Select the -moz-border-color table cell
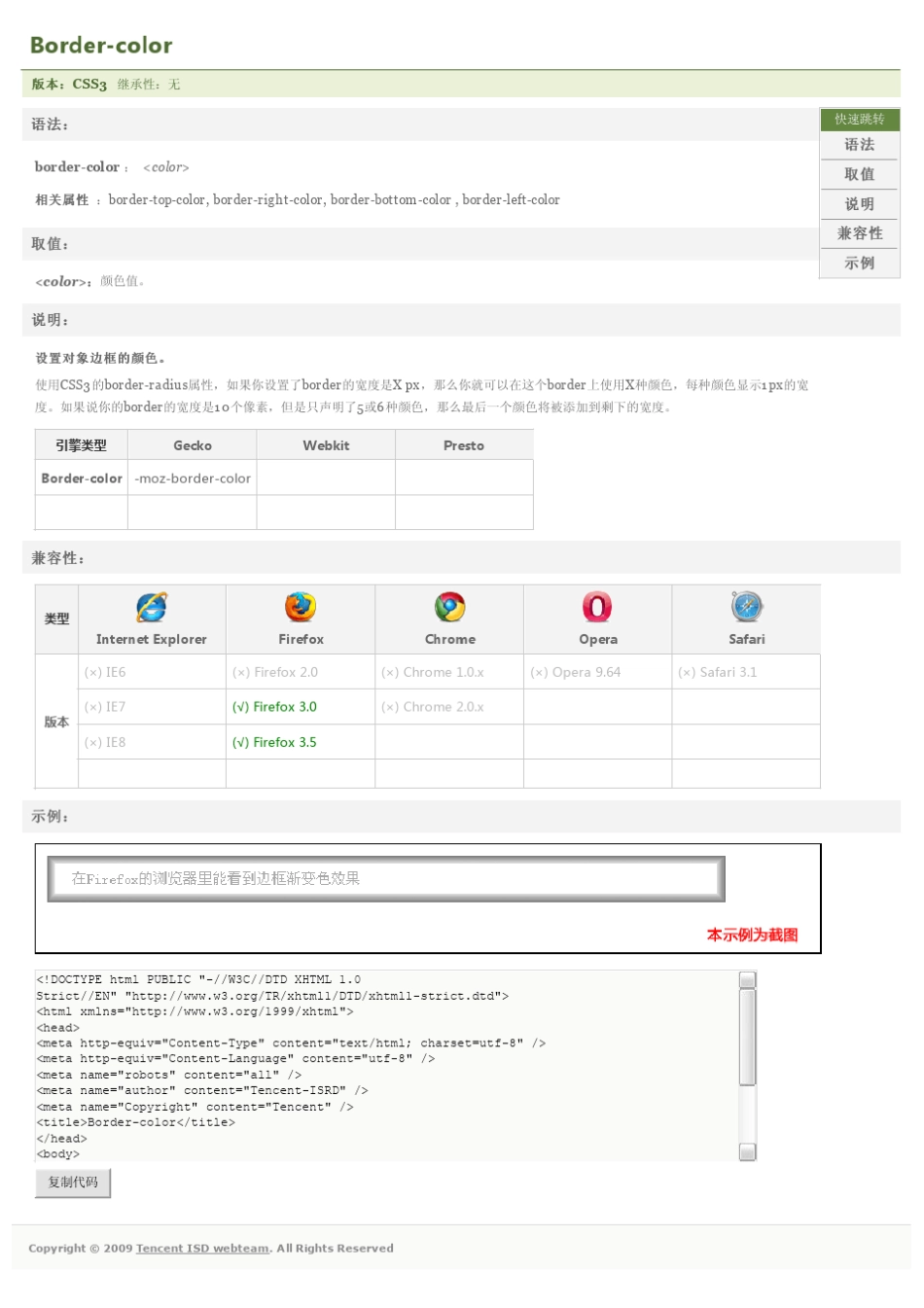This screenshot has width=924, height=1308. (193, 477)
